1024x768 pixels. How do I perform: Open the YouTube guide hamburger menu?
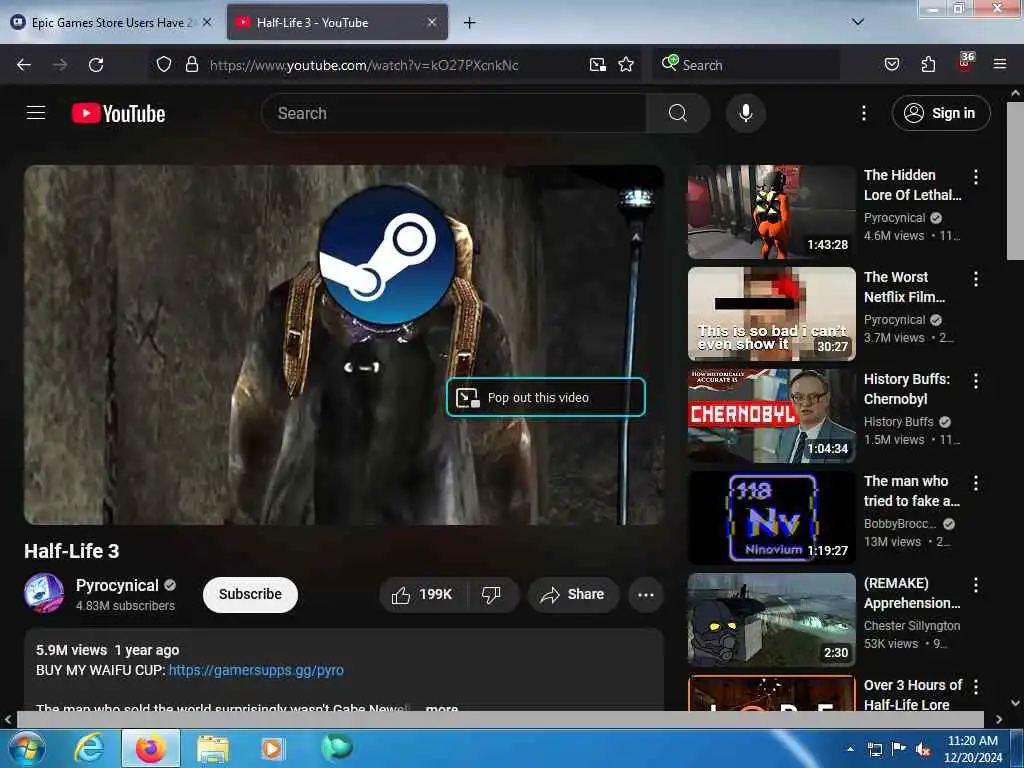pyautogui.click(x=36, y=113)
